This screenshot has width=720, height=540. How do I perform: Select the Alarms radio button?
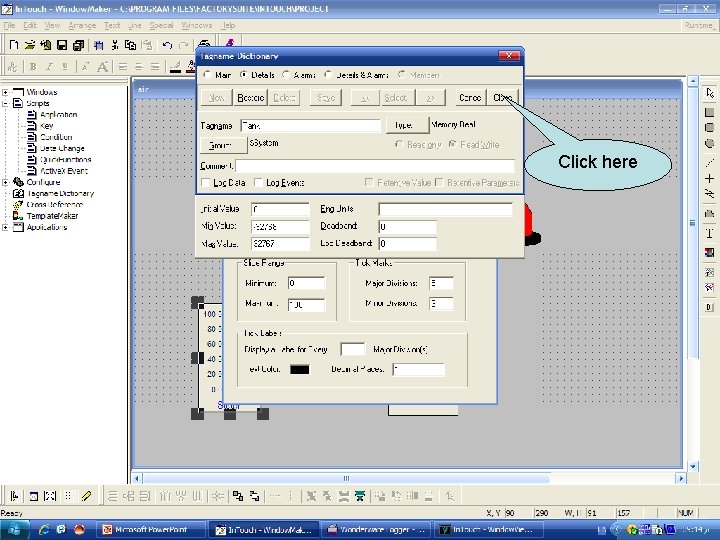(286, 75)
